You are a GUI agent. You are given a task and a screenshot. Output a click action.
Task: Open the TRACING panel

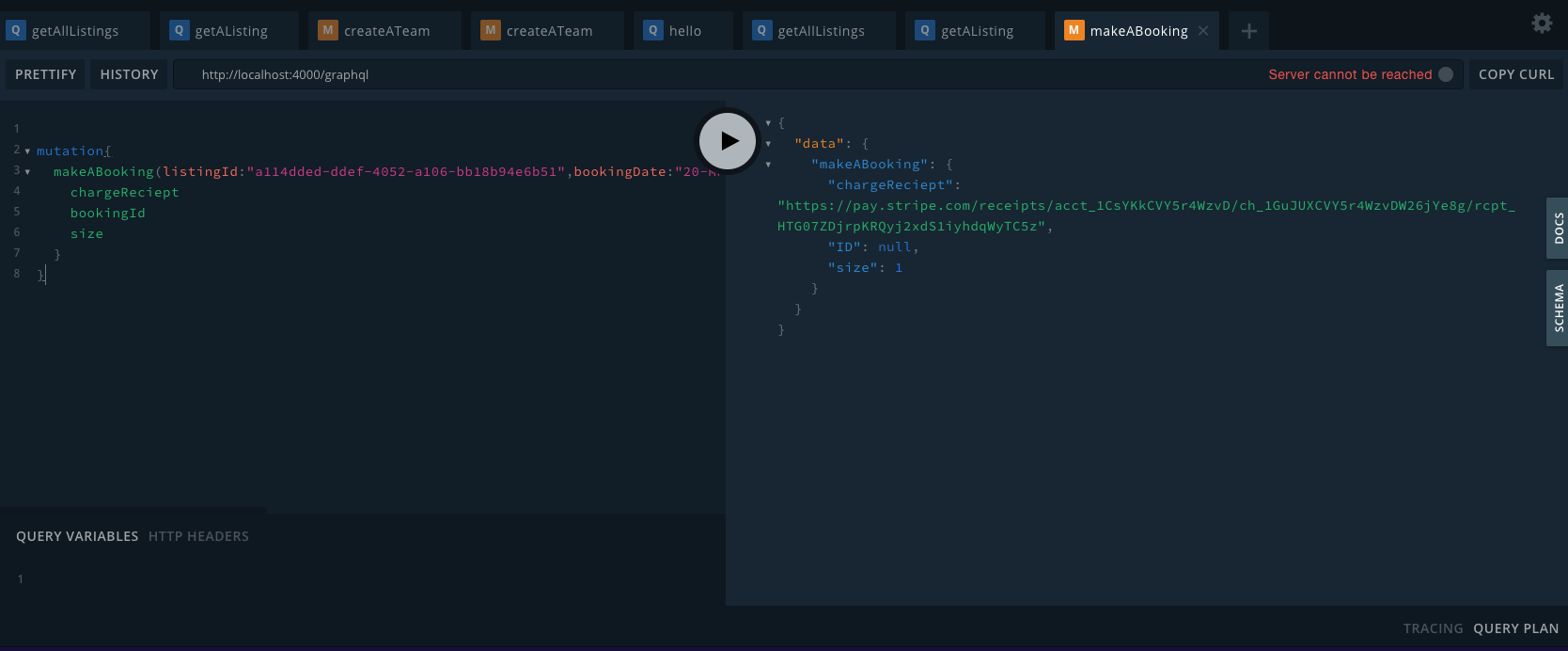[x=1433, y=628]
